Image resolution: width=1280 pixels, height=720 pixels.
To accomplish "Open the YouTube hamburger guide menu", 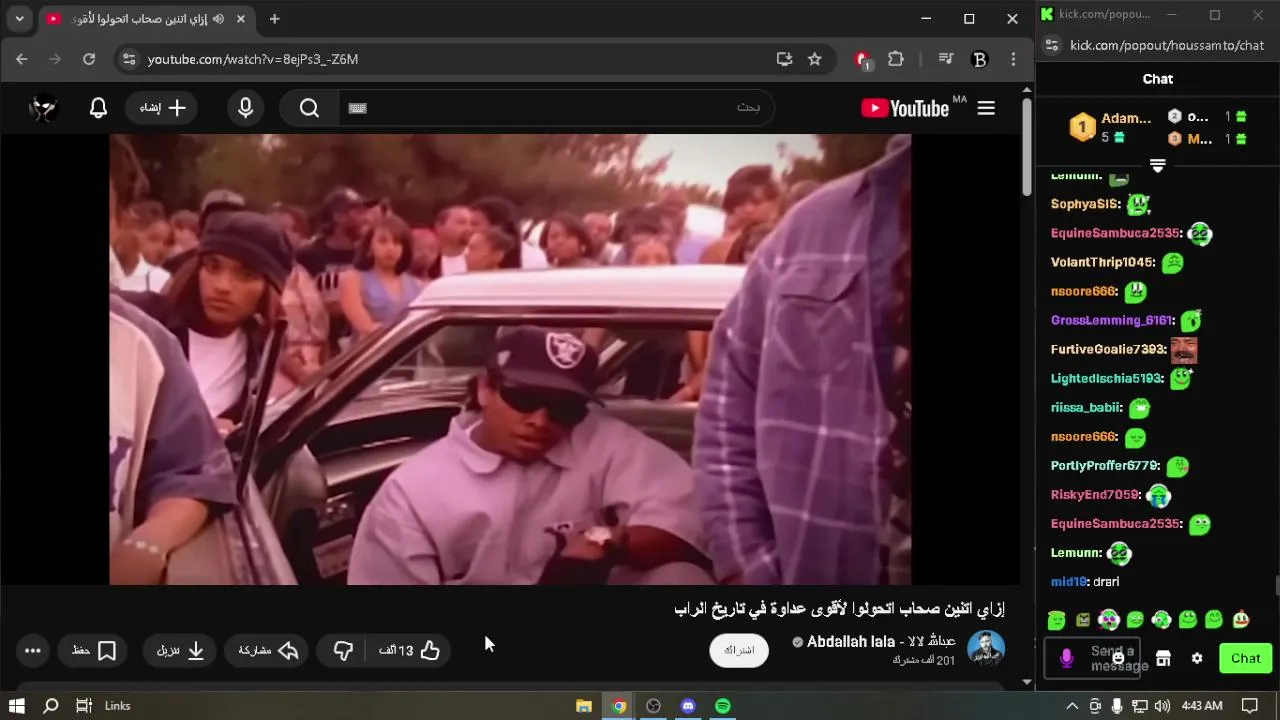I will [986, 108].
